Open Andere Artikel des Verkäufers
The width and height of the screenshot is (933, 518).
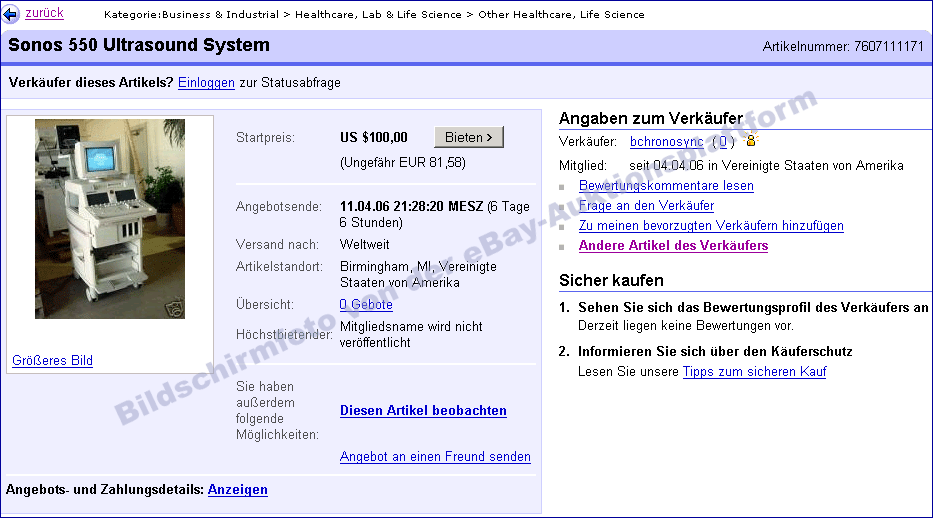673,246
